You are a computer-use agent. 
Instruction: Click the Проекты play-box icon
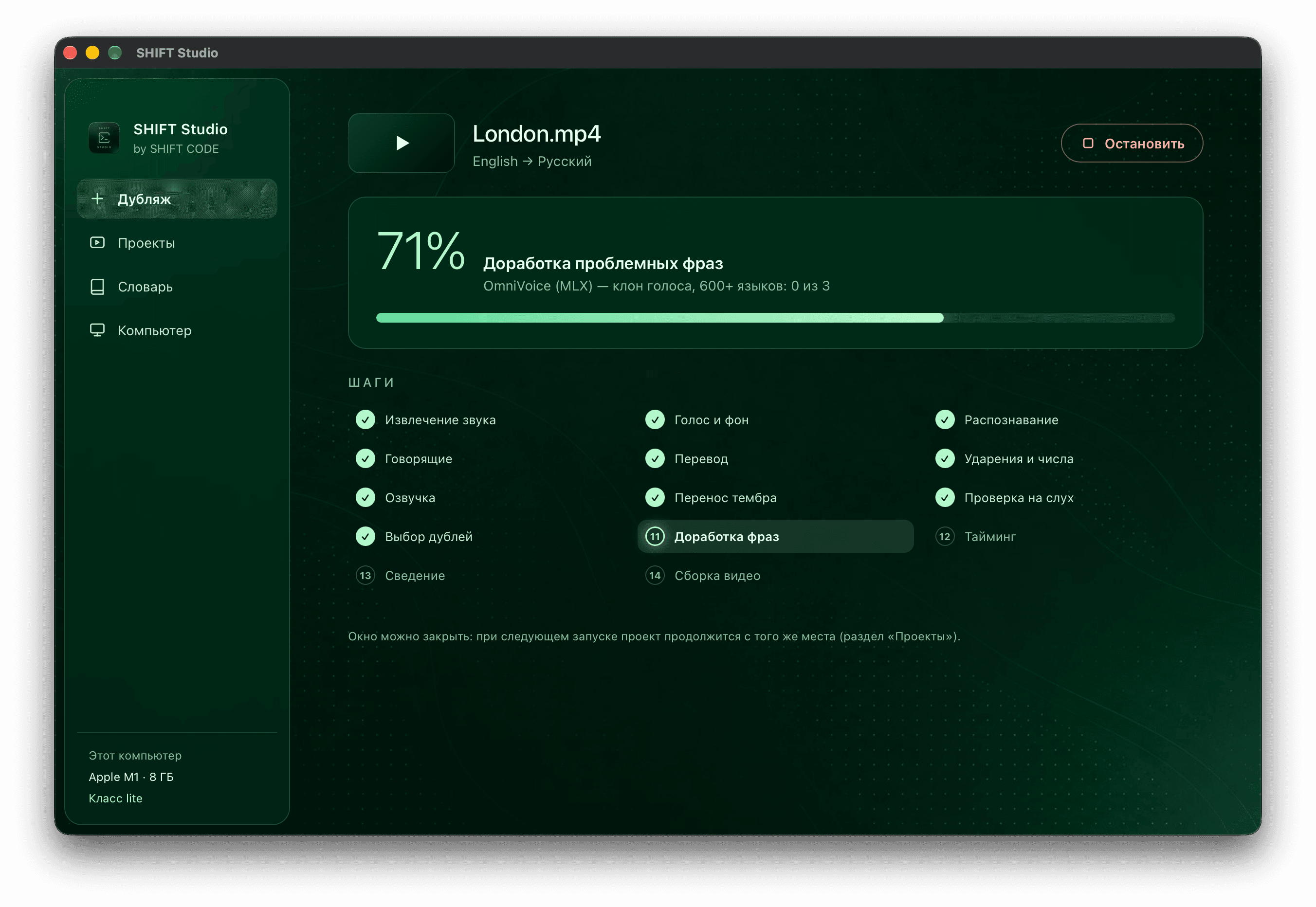pos(97,243)
